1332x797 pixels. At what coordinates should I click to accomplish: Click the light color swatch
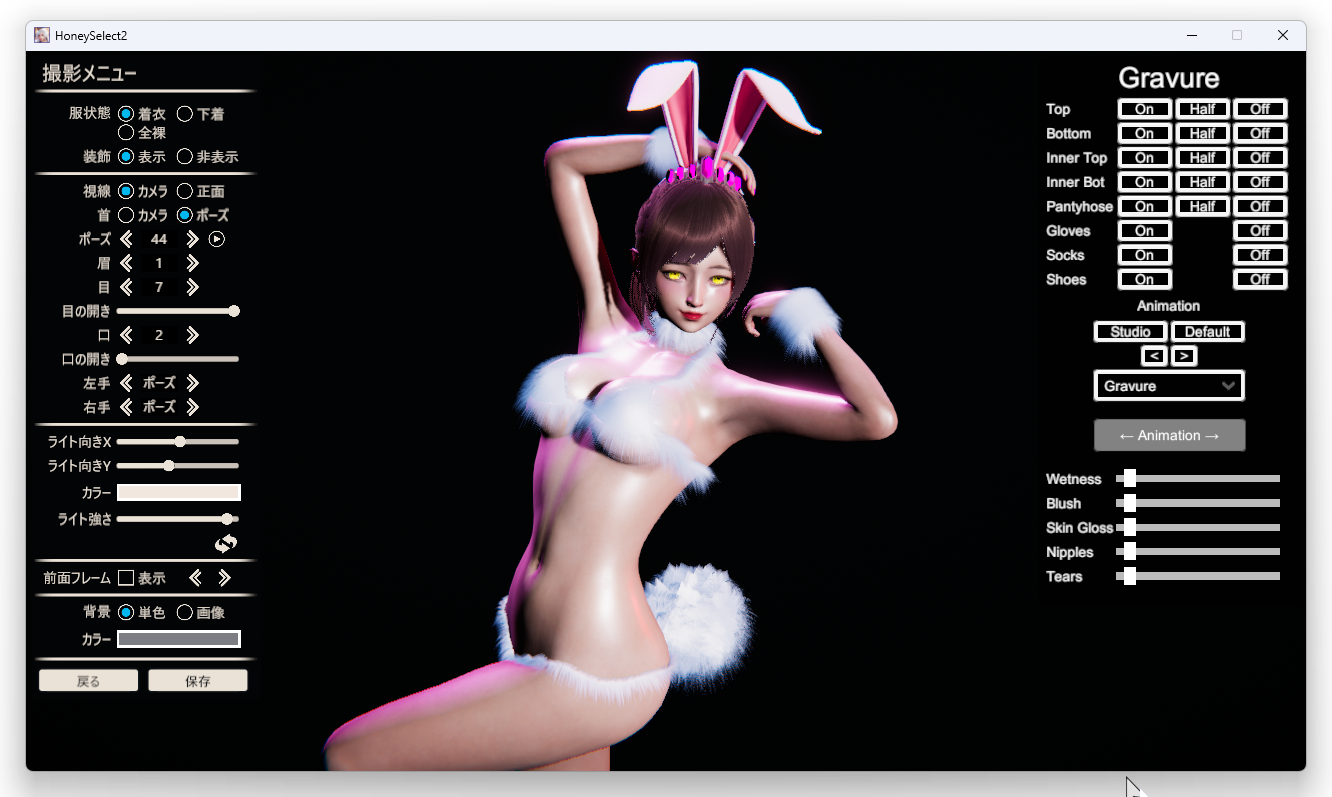[179, 492]
